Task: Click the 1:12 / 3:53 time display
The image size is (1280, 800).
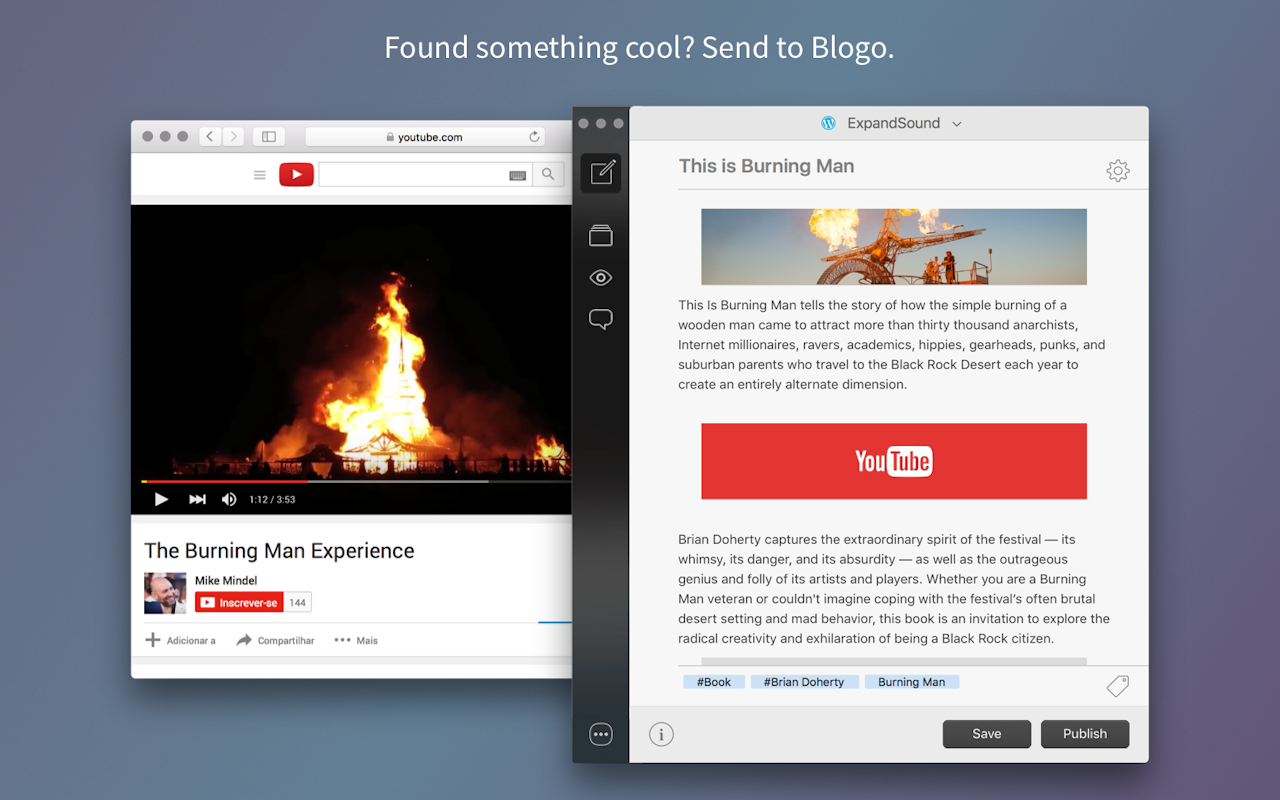Action: click(272, 499)
